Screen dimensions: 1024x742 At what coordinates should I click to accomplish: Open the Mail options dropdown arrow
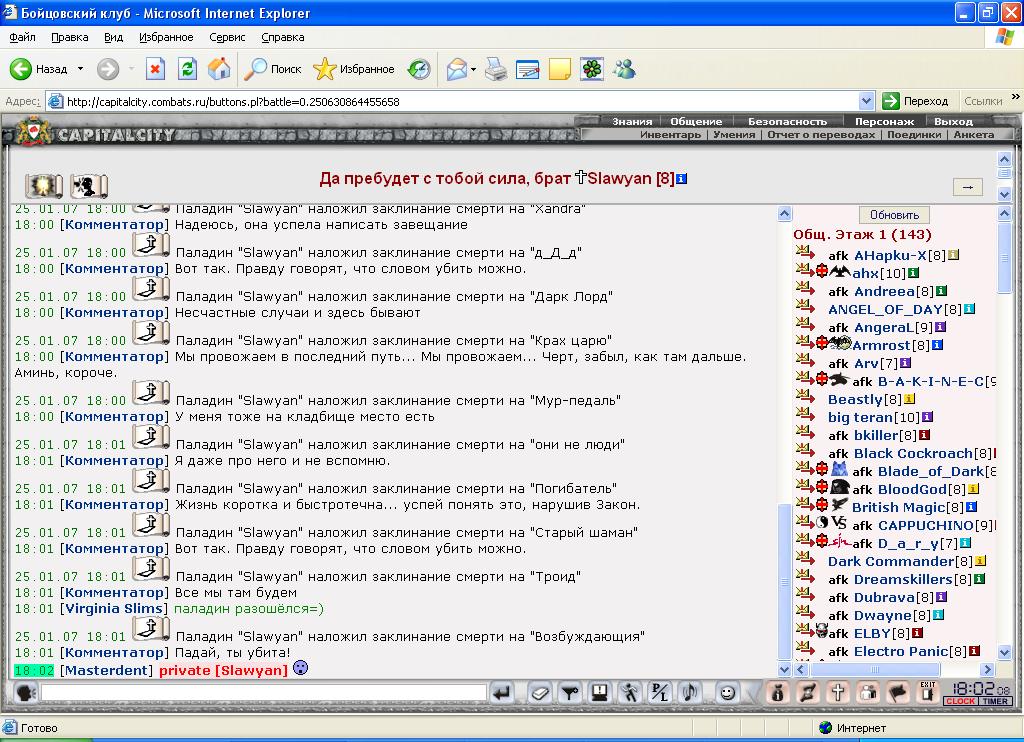pyautogui.click(x=473, y=69)
